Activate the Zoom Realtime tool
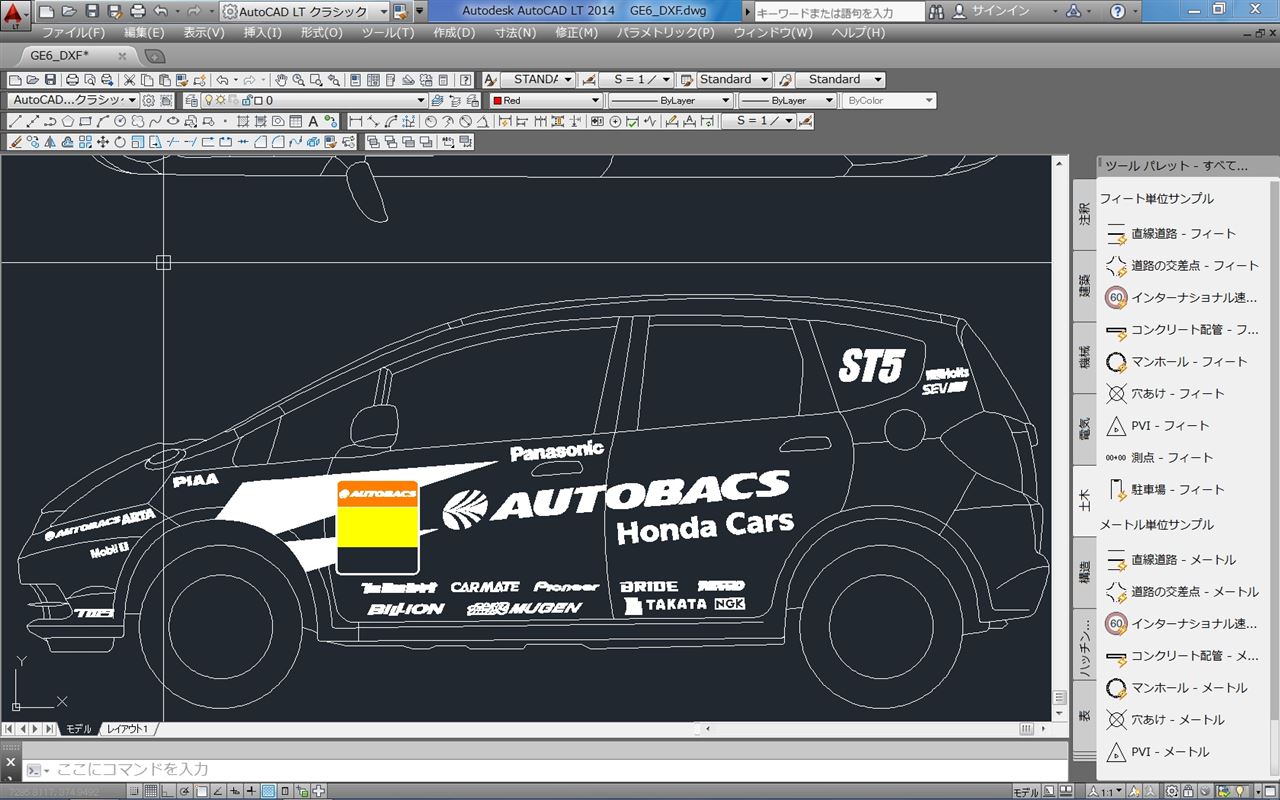 point(299,79)
